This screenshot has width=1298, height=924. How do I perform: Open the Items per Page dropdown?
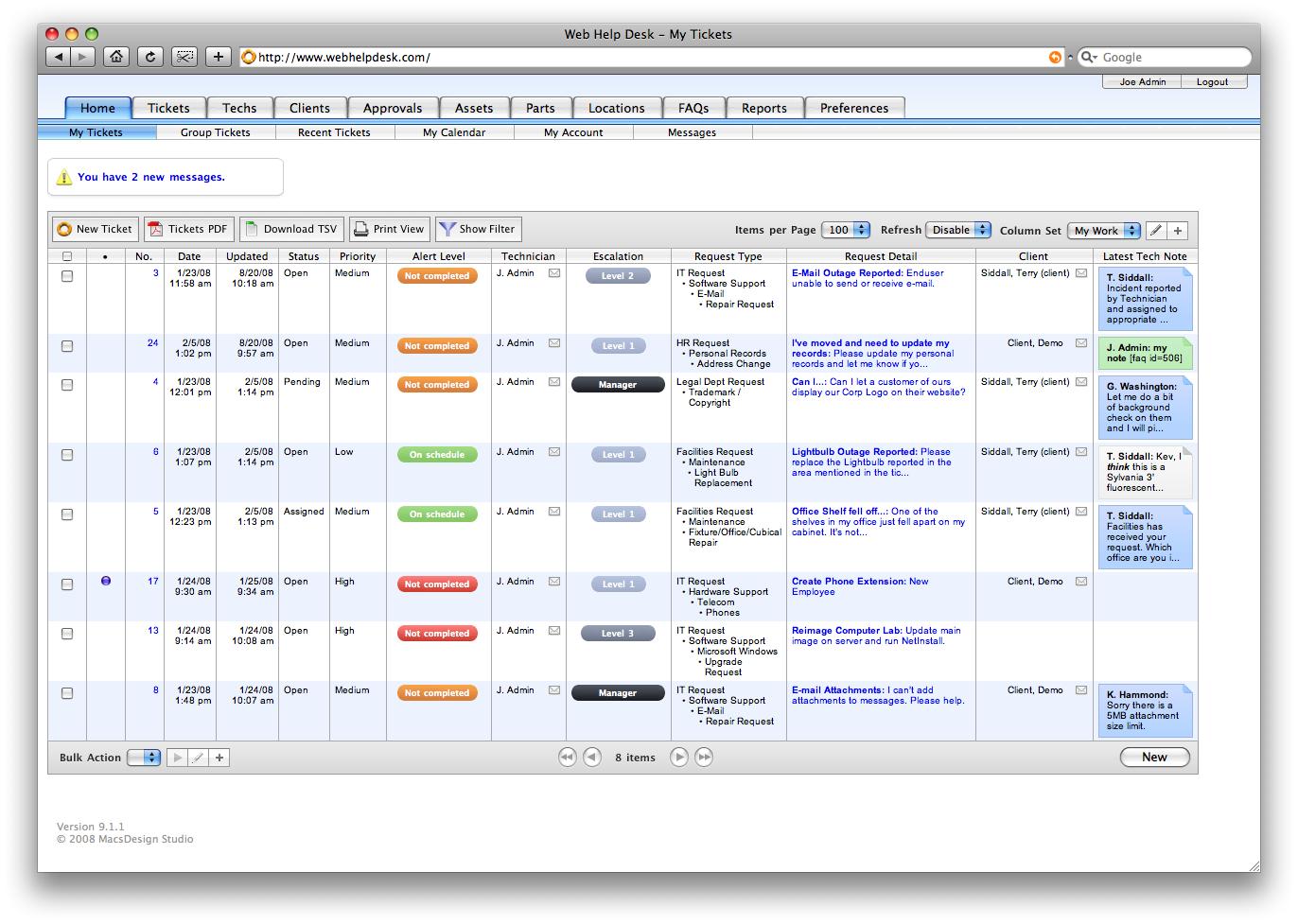point(846,230)
